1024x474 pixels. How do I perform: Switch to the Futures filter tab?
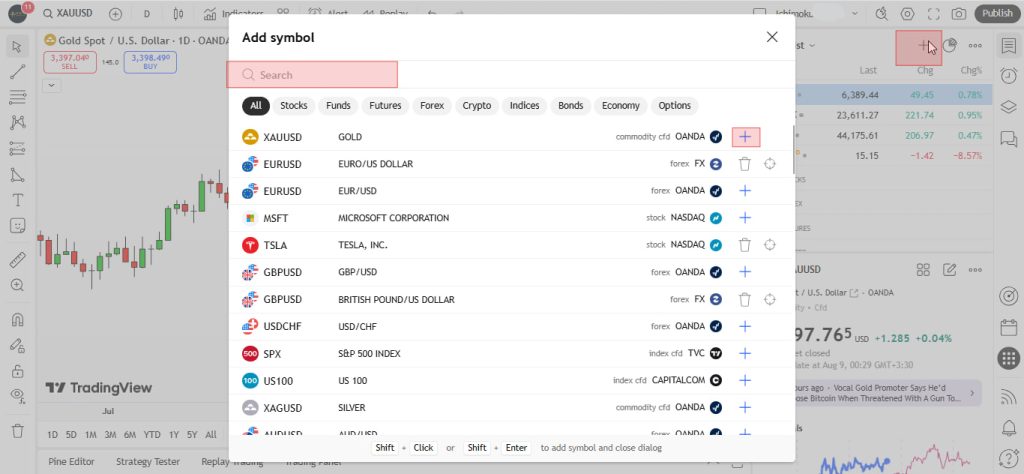(x=385, y=106)
